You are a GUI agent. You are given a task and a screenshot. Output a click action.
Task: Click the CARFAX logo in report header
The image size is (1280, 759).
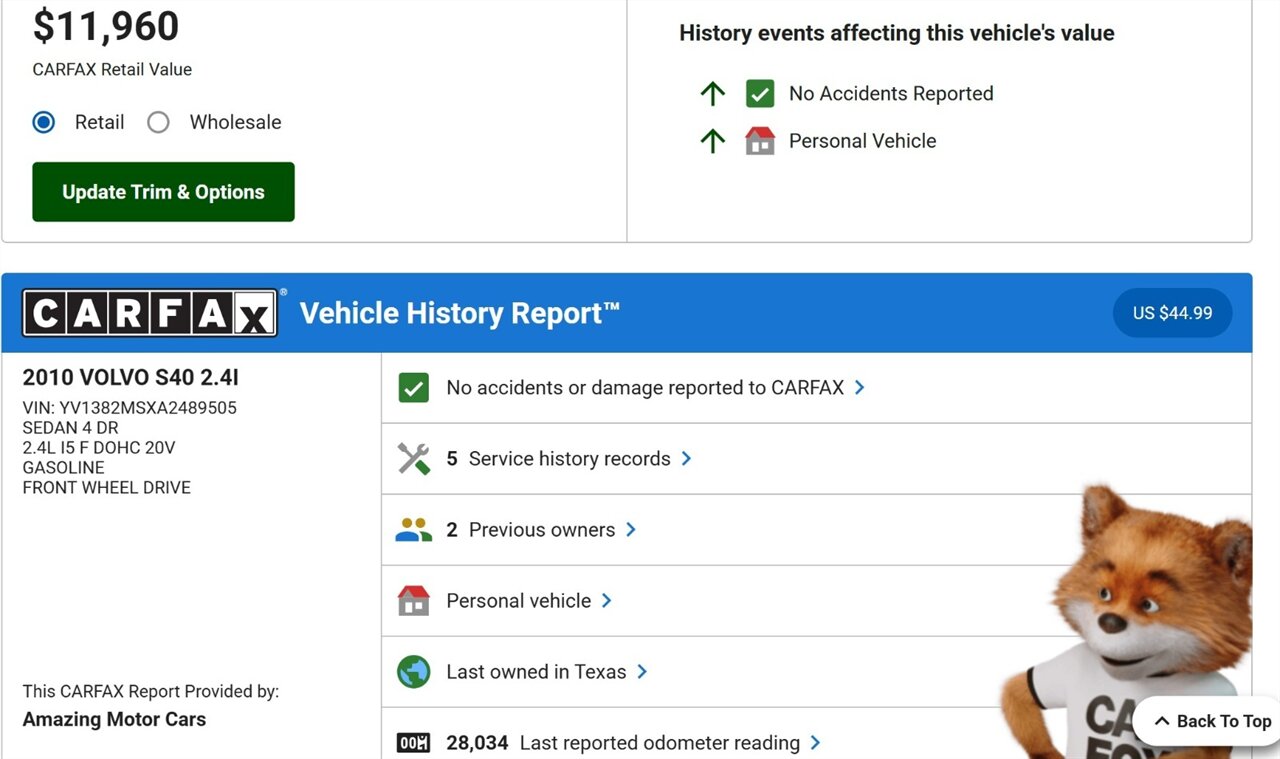pyautogui.click(x=150, y=313)
